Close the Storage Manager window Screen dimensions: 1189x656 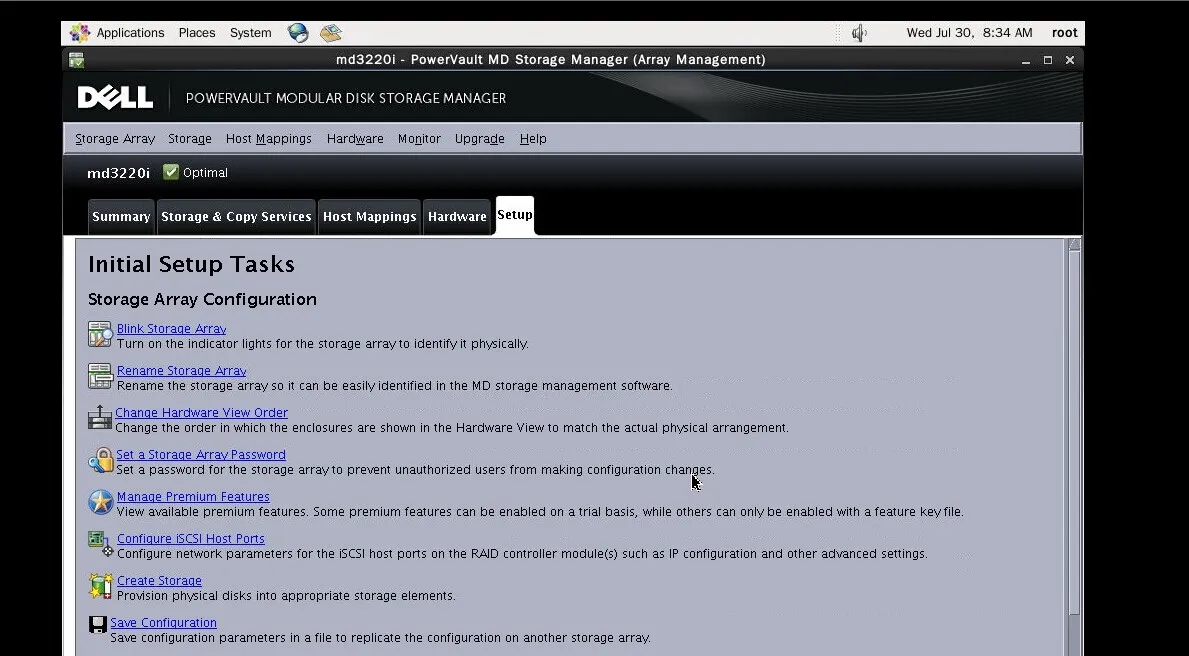click(x=1070, y=60)
